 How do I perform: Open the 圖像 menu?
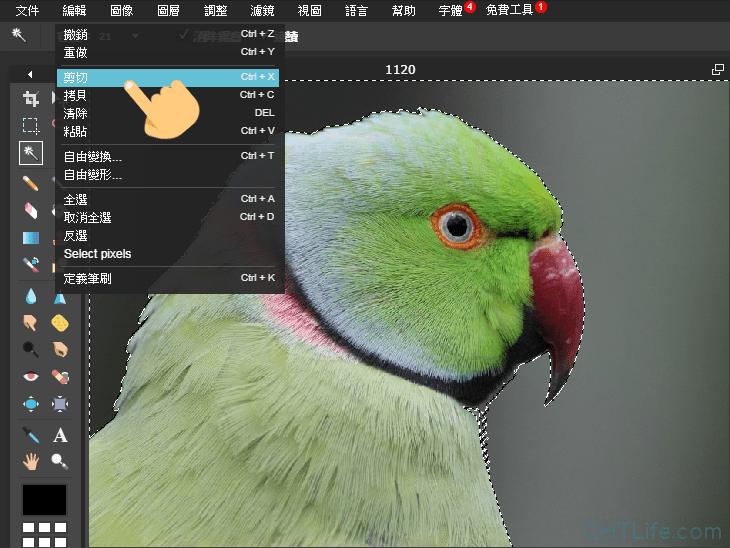click(122, 10)
